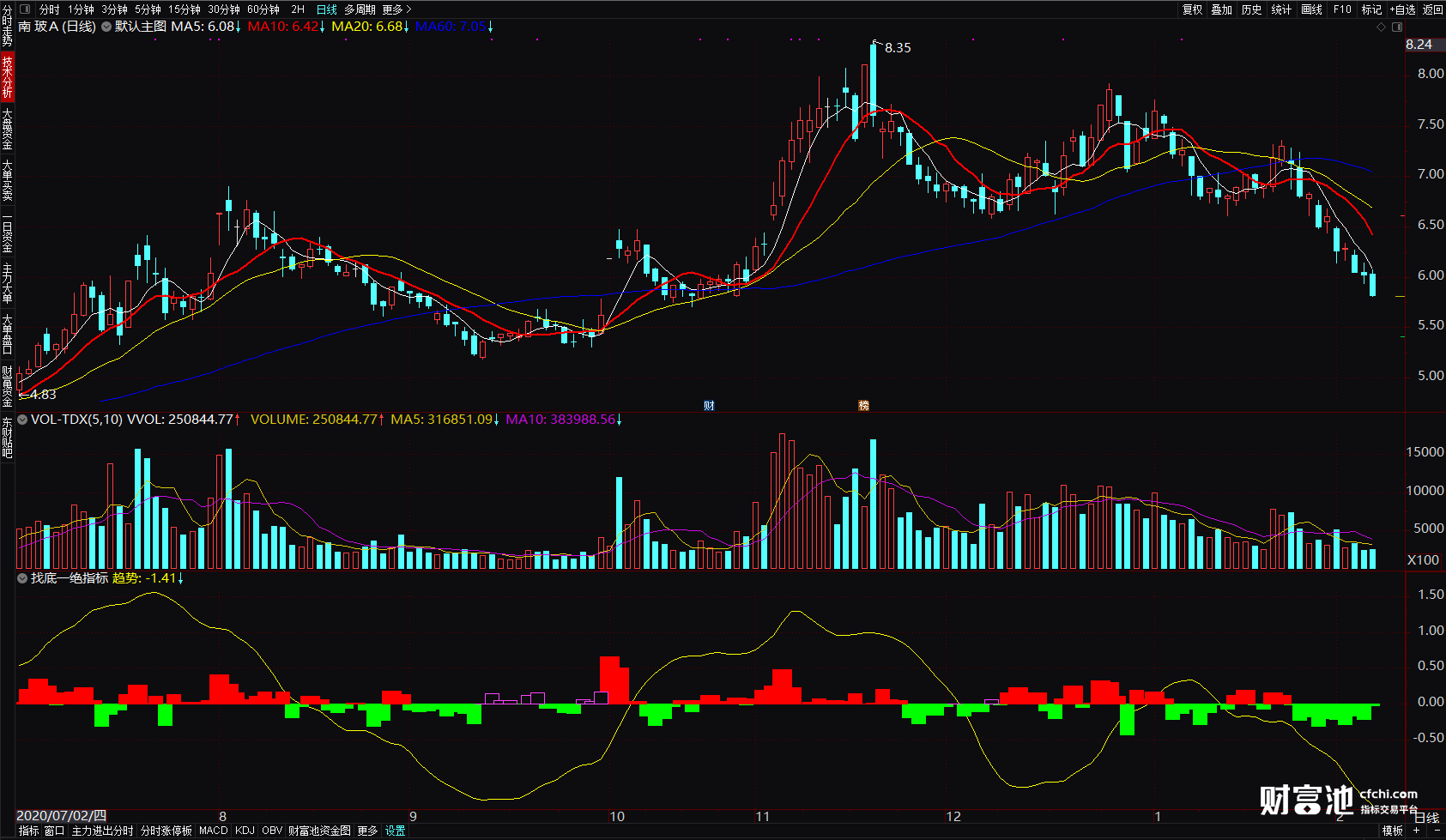The height and width of the screenshot is (840, 1446).
Task: Open the 模板 template selector
Action: [x=1393, y=831]
